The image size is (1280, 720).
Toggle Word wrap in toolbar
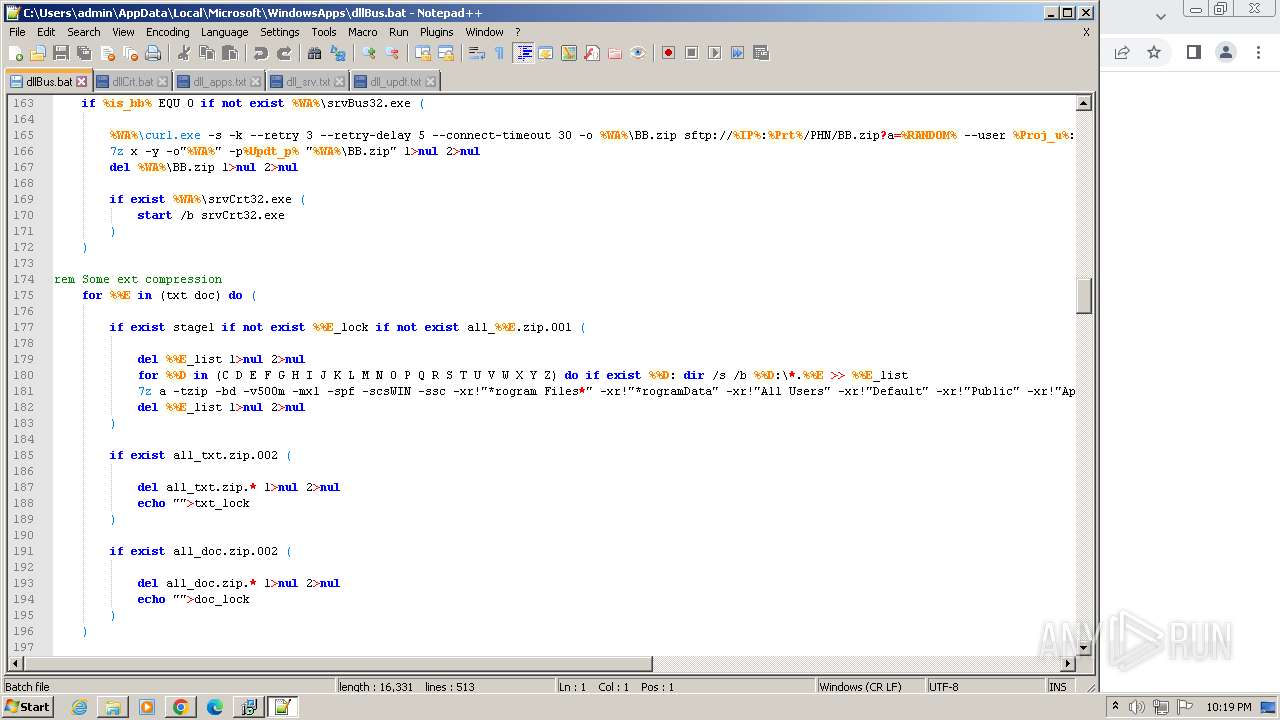point(477,53)
